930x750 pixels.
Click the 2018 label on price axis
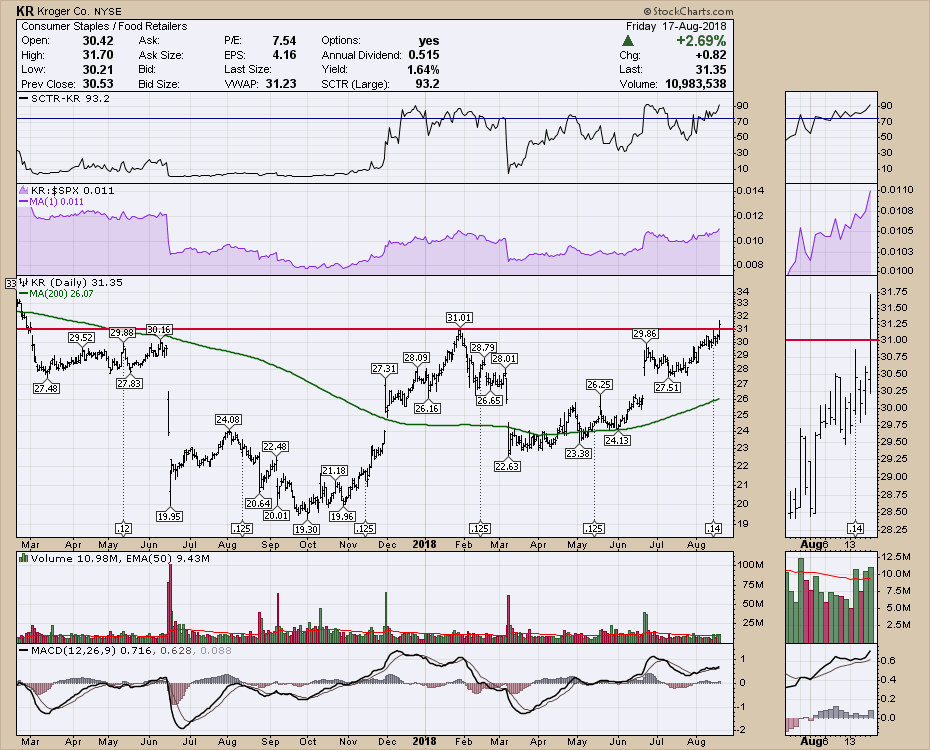(x=425, y=544)
